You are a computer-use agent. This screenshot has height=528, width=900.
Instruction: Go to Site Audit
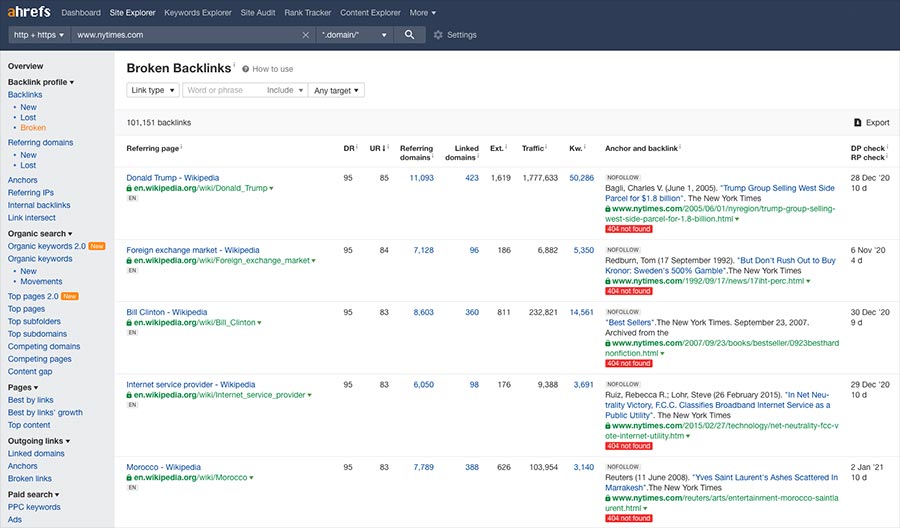tap(258, 13)
